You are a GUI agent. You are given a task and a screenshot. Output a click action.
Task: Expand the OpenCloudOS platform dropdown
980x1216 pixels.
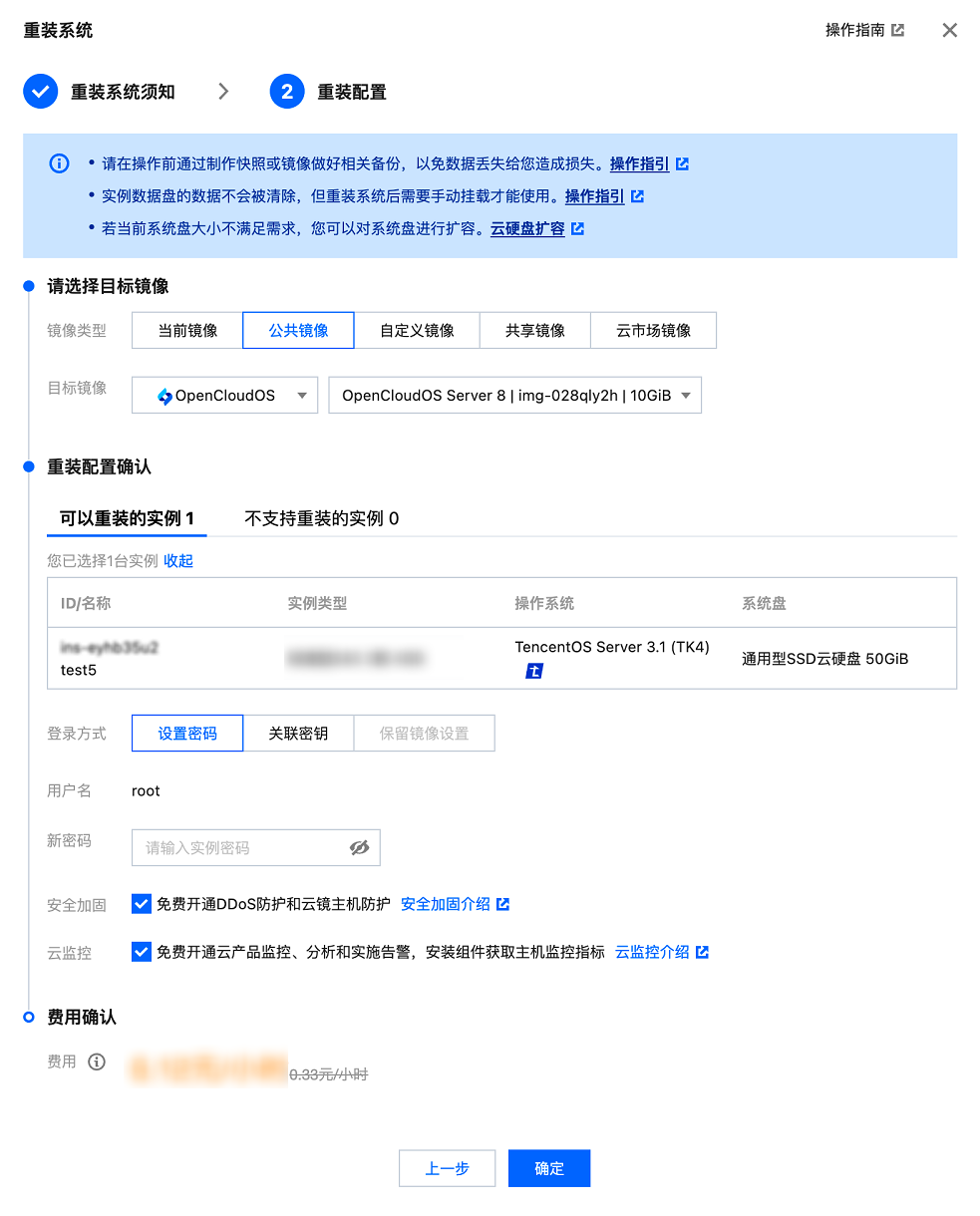tap(224, 395)
